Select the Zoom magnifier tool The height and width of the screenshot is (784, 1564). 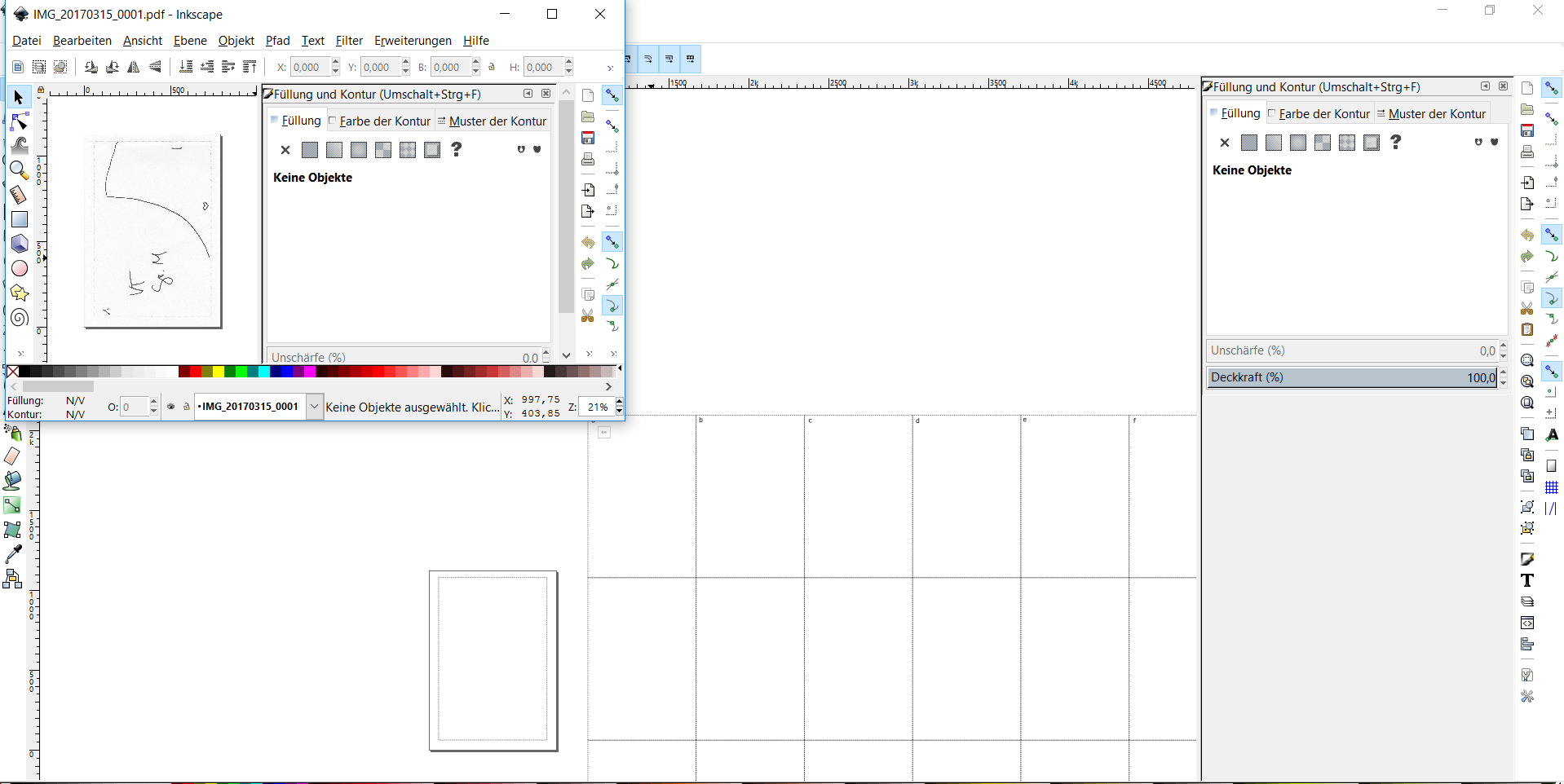[x=19, y=170]
